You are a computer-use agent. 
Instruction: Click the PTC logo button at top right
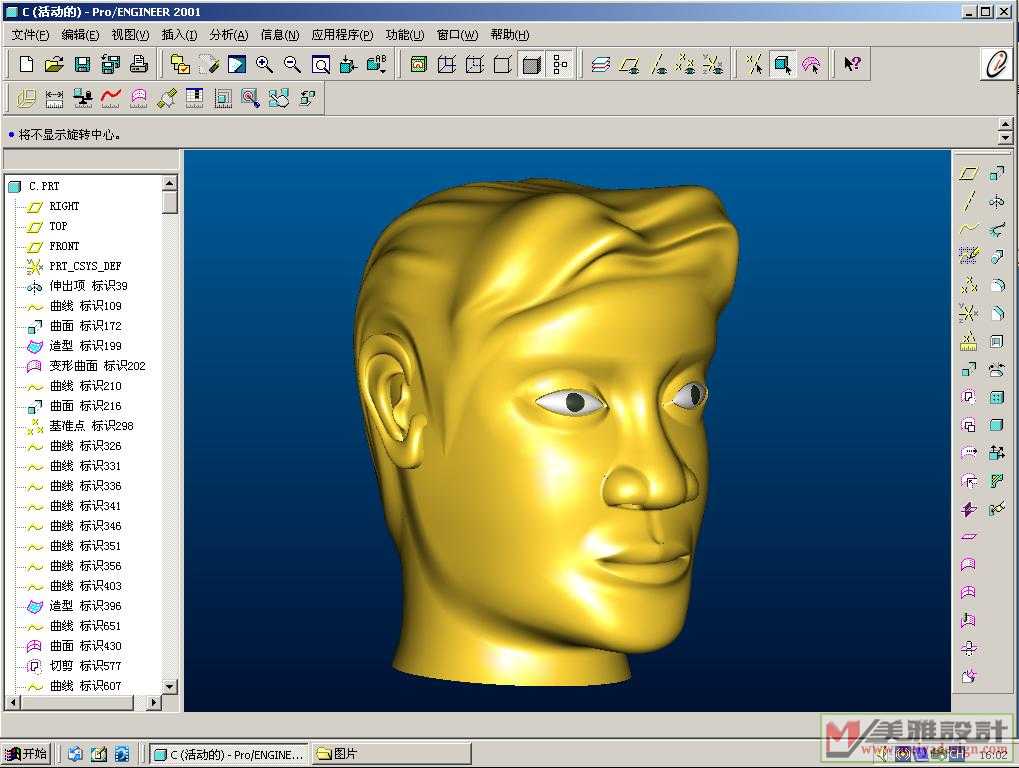tap(996, 64)
